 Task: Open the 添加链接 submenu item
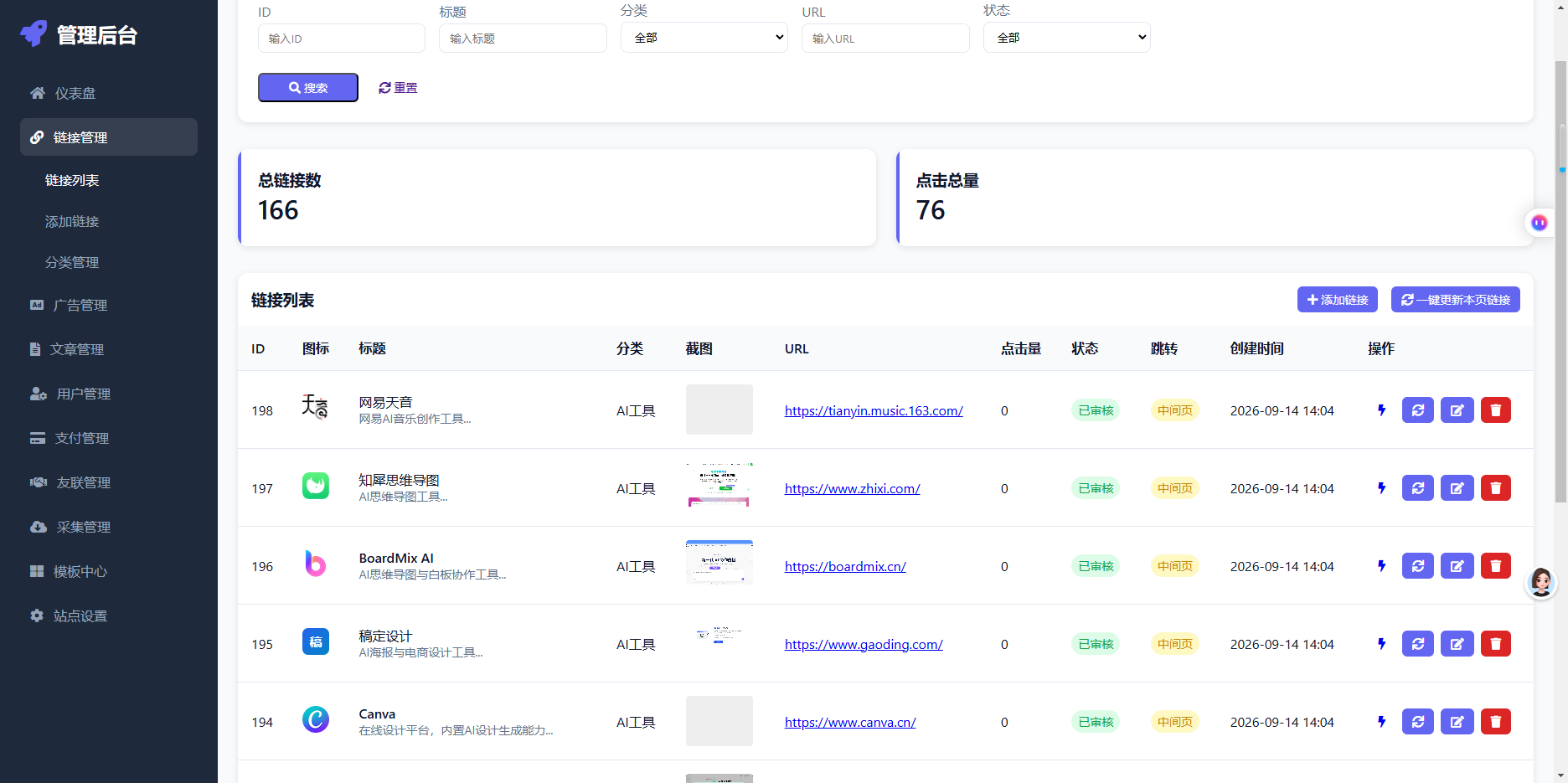pyautogui.click(x=72, y=221)
